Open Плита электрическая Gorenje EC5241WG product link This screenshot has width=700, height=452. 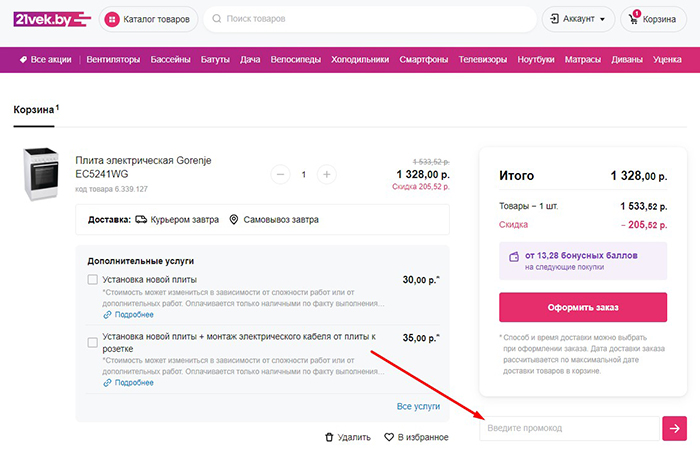[x=143, y=167]
